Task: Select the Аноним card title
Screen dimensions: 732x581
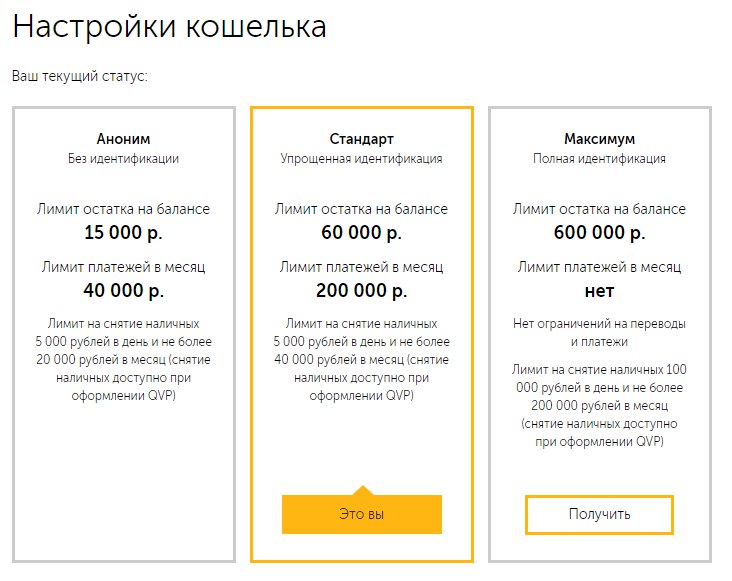Action: click(x=124, y=139)
